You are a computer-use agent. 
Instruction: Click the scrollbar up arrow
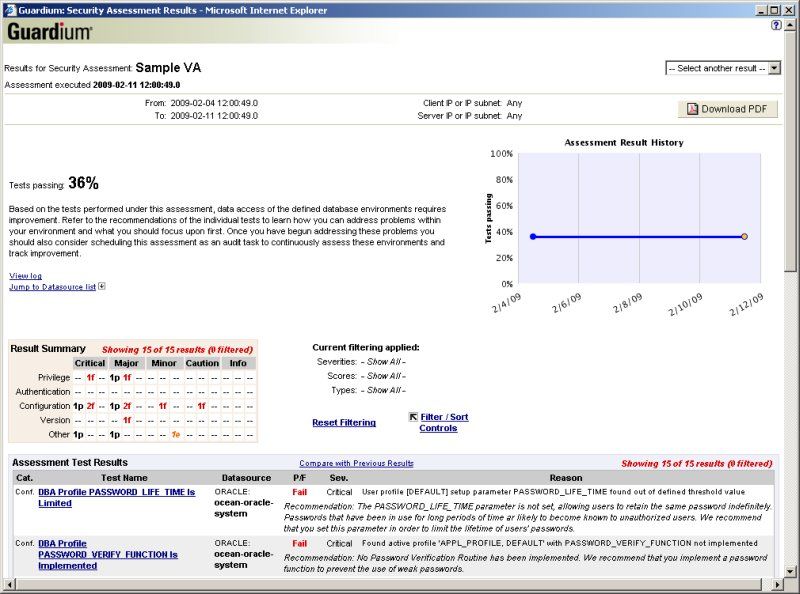tap(792, 26)
